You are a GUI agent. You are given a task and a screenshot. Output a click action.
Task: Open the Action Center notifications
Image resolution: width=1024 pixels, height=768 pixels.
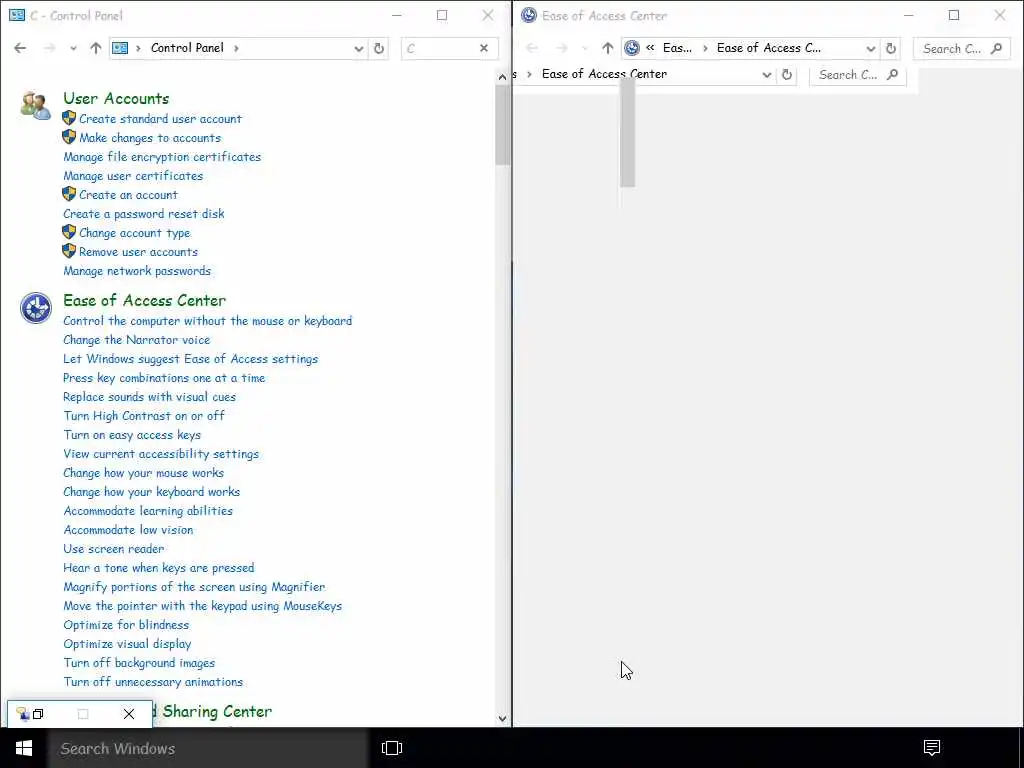click(932, 748)
